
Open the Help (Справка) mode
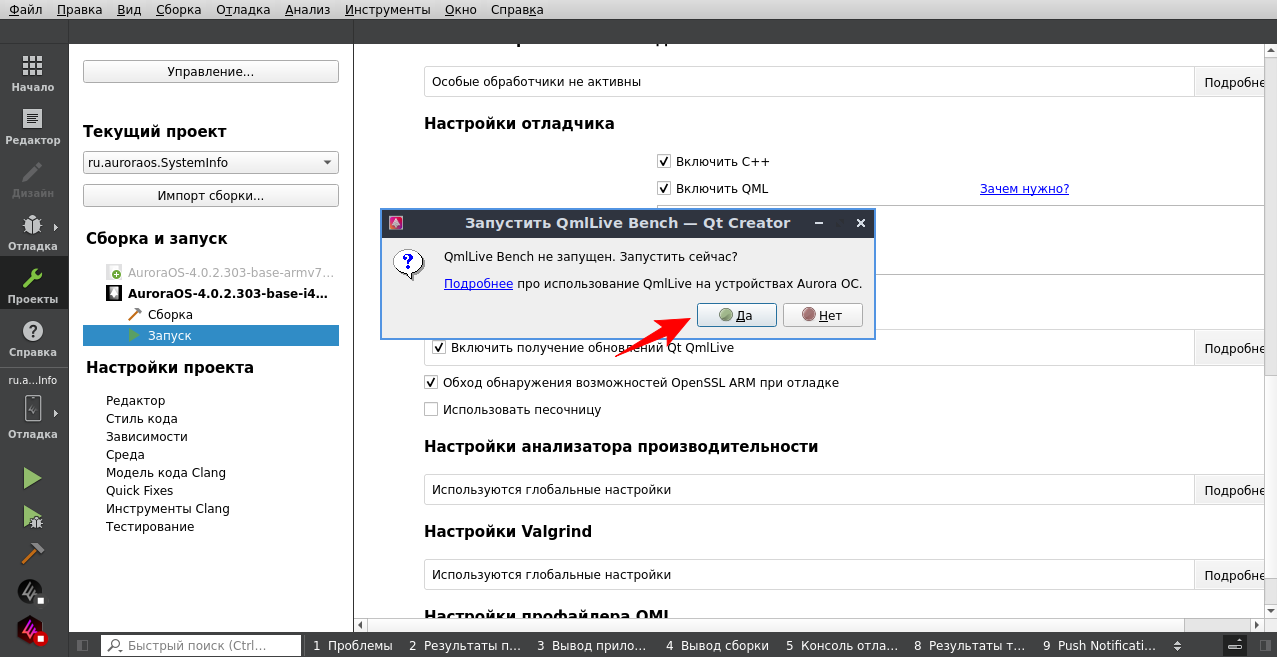33,337
